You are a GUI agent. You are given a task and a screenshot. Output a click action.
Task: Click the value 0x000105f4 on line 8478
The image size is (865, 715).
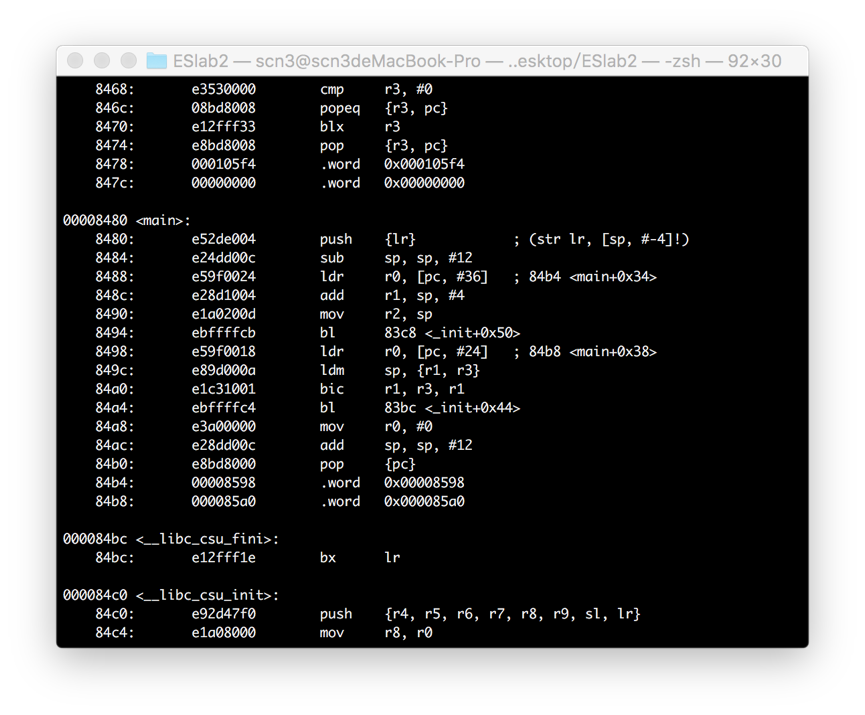coord(424,164)
